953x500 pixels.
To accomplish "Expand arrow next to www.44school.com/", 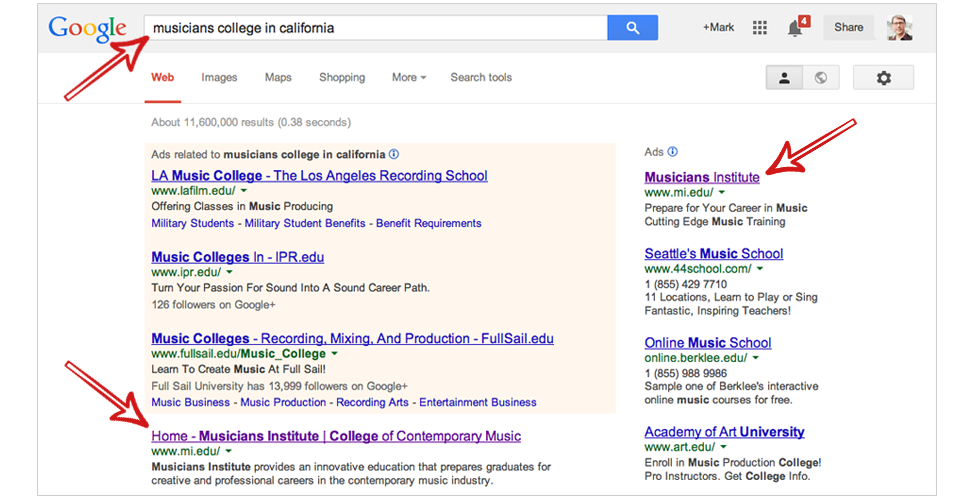I will coord(760,269).
